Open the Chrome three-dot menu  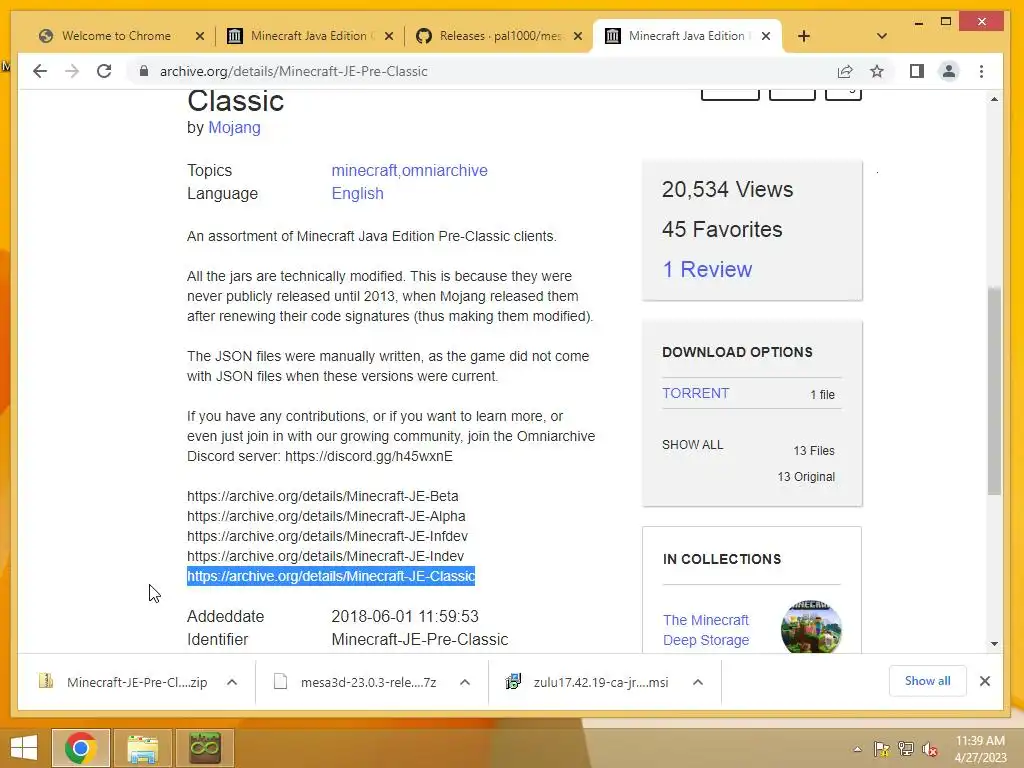(982, 71)
